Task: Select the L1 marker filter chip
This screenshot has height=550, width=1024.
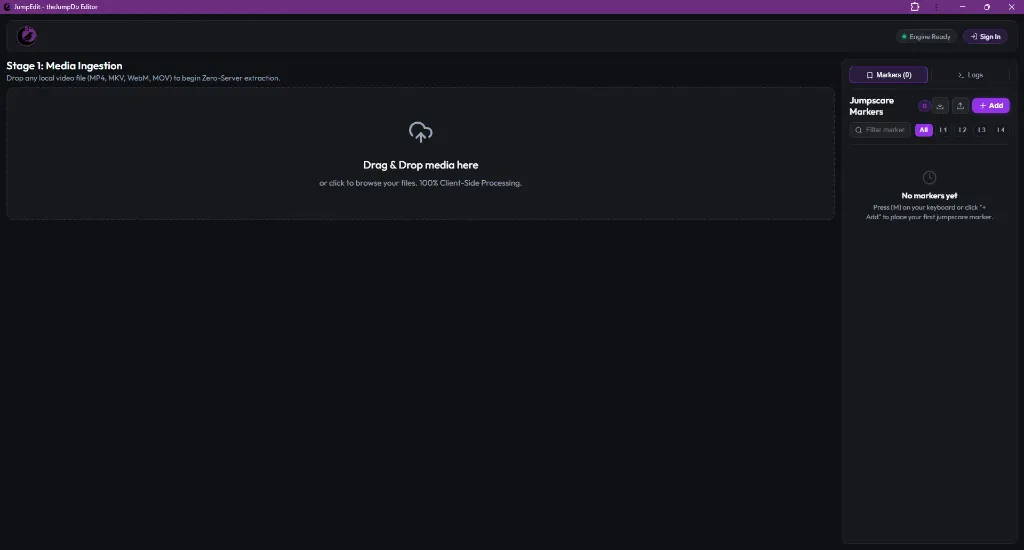Action: coord(943,130)
